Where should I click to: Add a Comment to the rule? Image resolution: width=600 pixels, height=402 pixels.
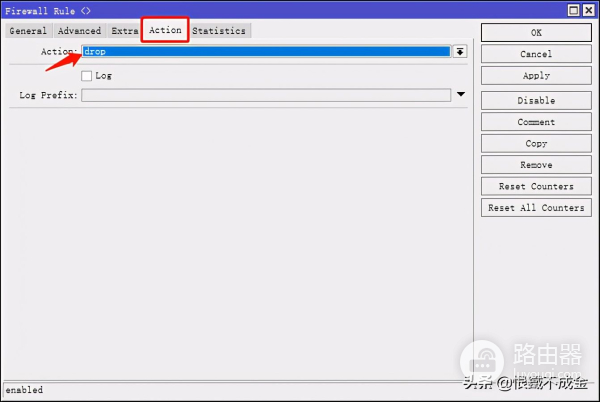click(x=536, y=122)
